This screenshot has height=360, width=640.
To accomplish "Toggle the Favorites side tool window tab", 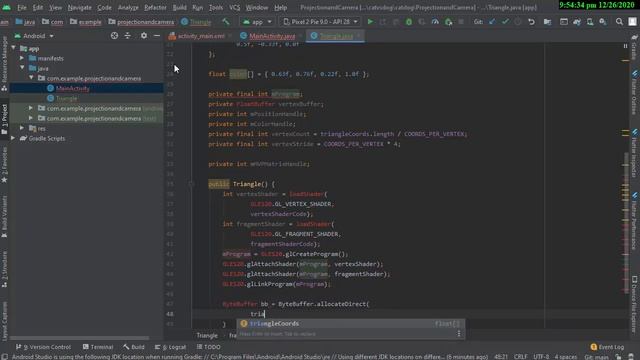I will [x=4, y=165].
